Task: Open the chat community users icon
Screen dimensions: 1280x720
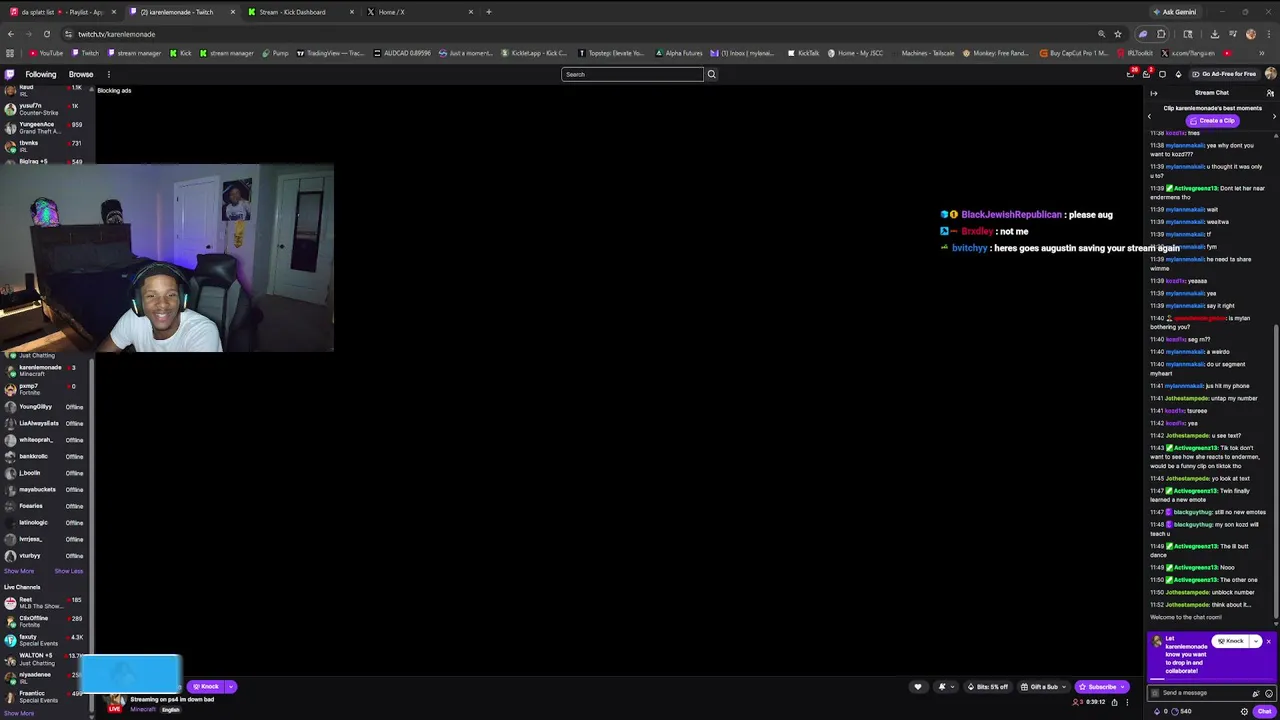Action: tap(1270, 93)
